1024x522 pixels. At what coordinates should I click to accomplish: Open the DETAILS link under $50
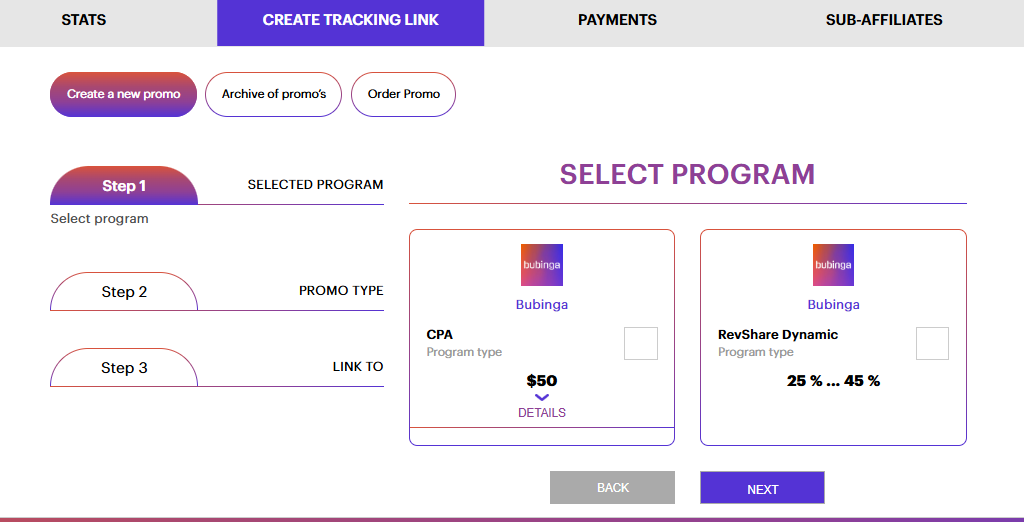tap(541, 413)
